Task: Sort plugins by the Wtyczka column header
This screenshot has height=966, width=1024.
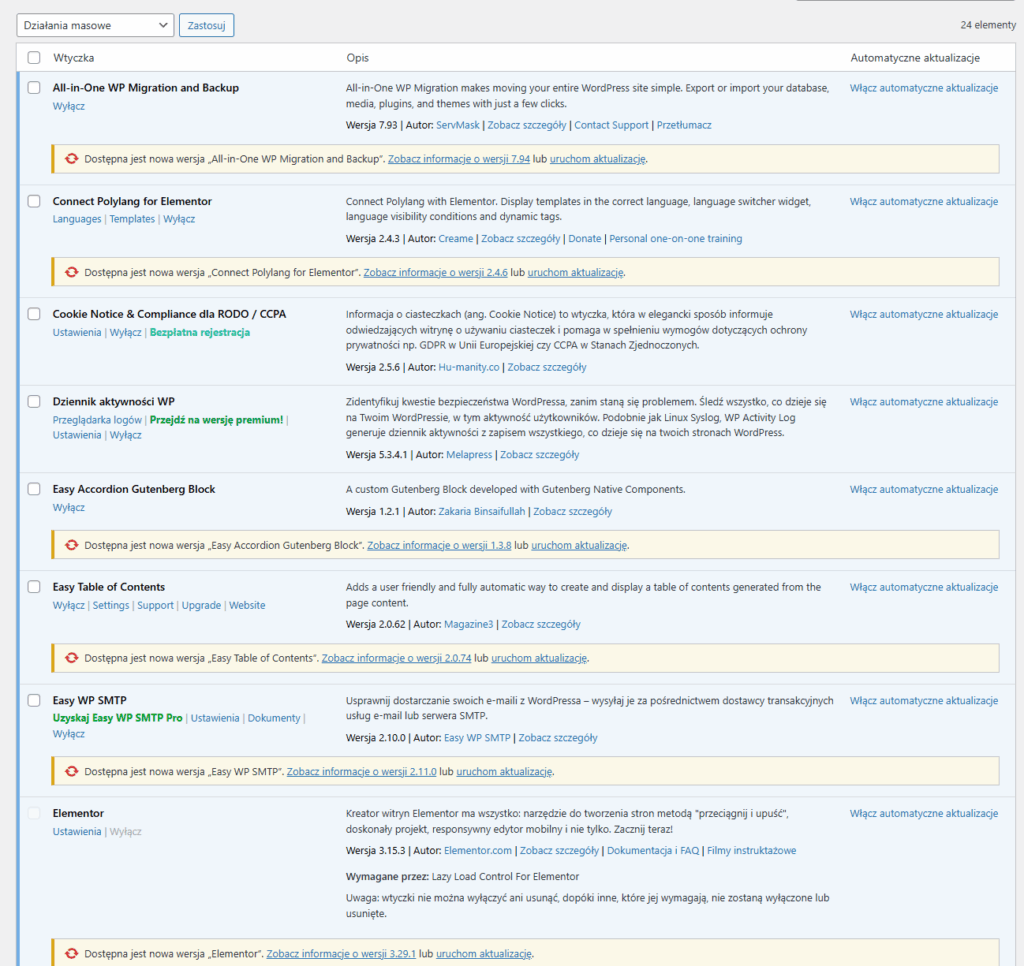Action: 74,58
